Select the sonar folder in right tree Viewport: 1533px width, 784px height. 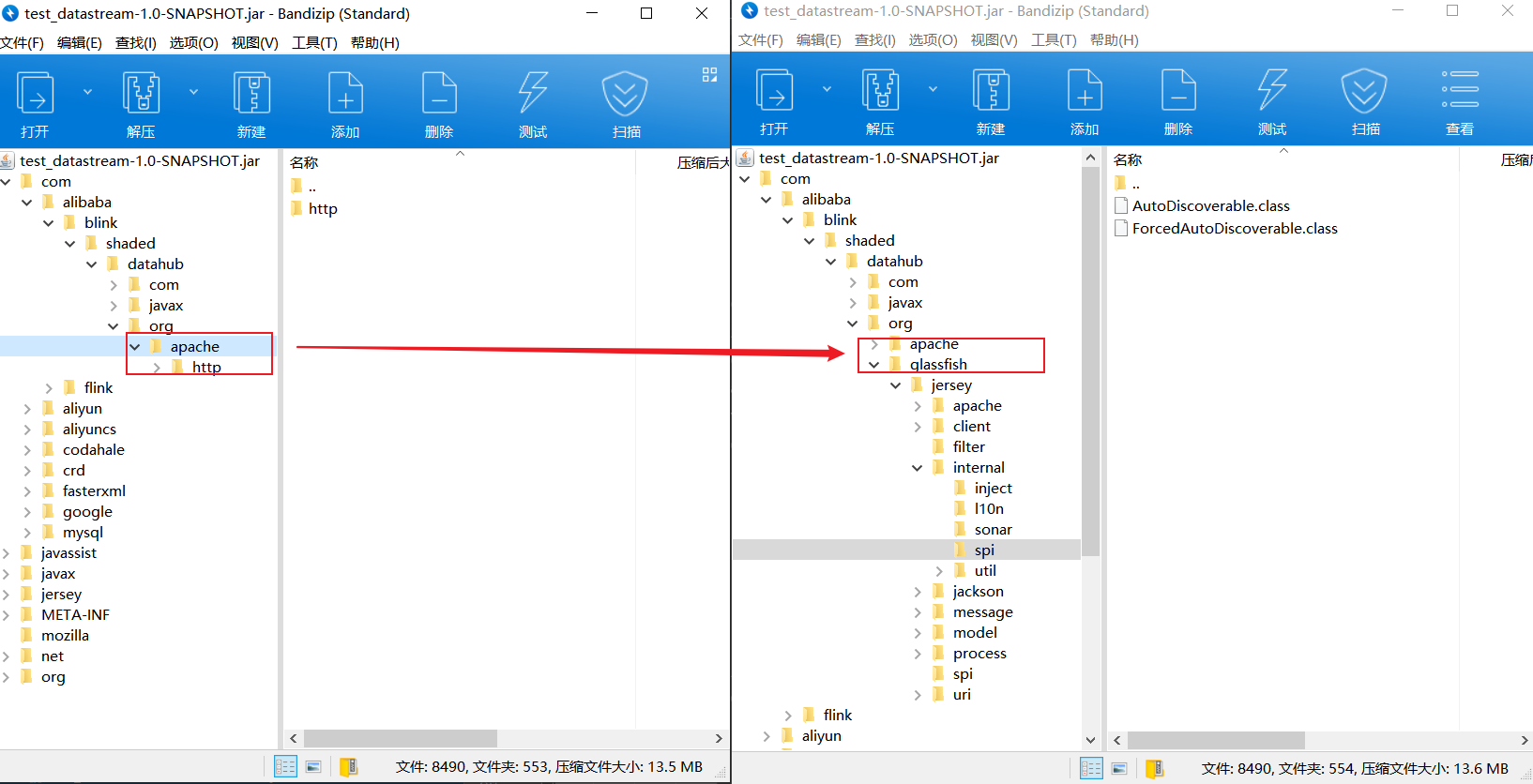click(993, 530)
